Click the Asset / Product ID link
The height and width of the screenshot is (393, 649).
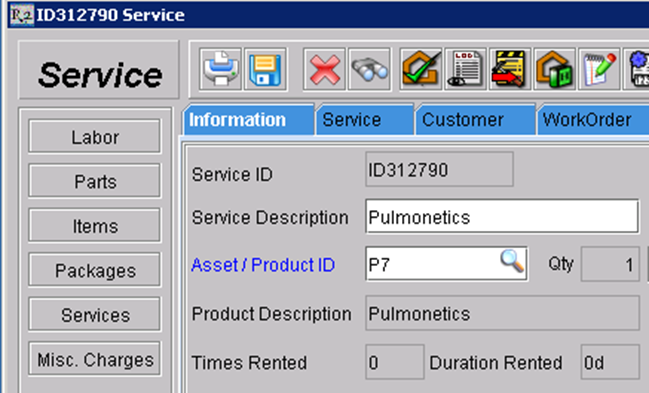click(x=263, y=265)
